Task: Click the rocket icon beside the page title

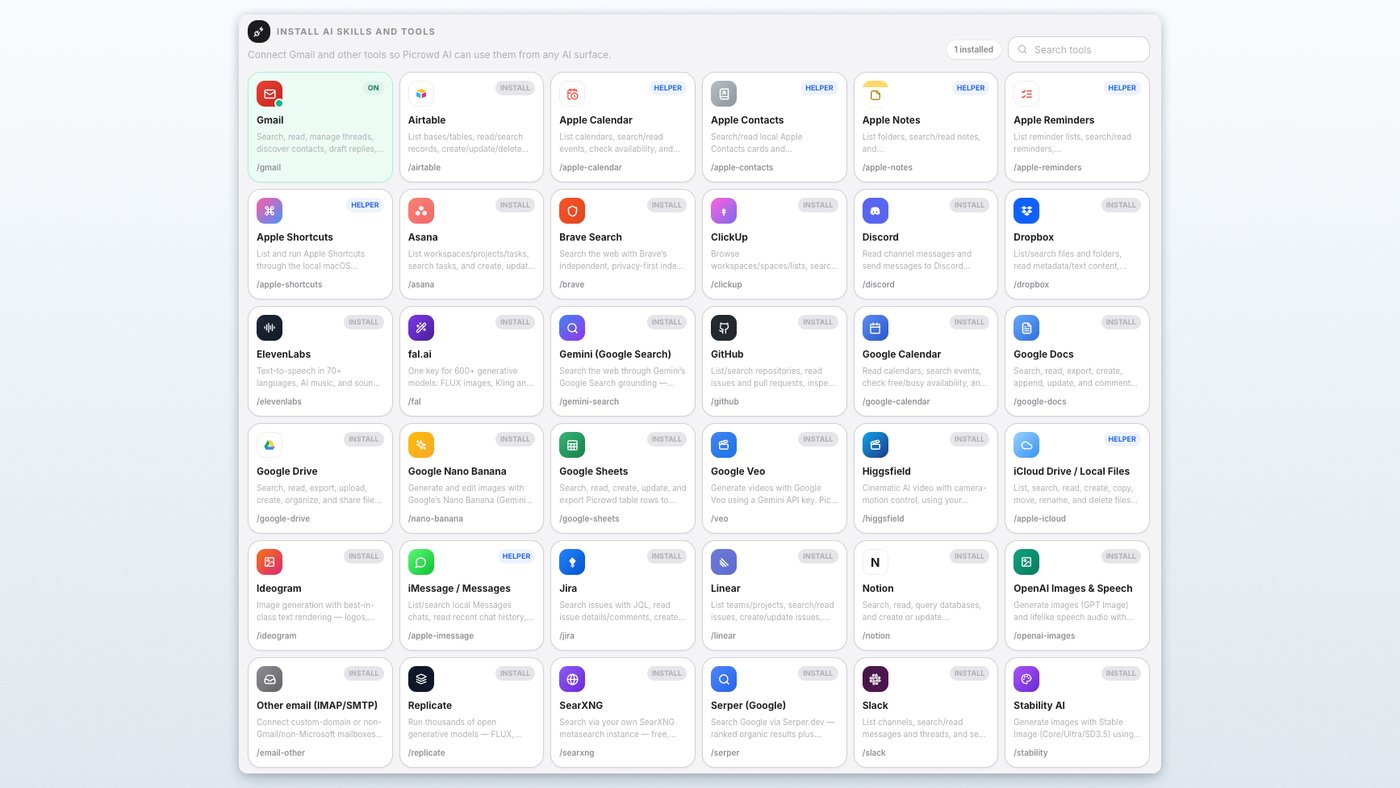Action: tap(259, 32)
